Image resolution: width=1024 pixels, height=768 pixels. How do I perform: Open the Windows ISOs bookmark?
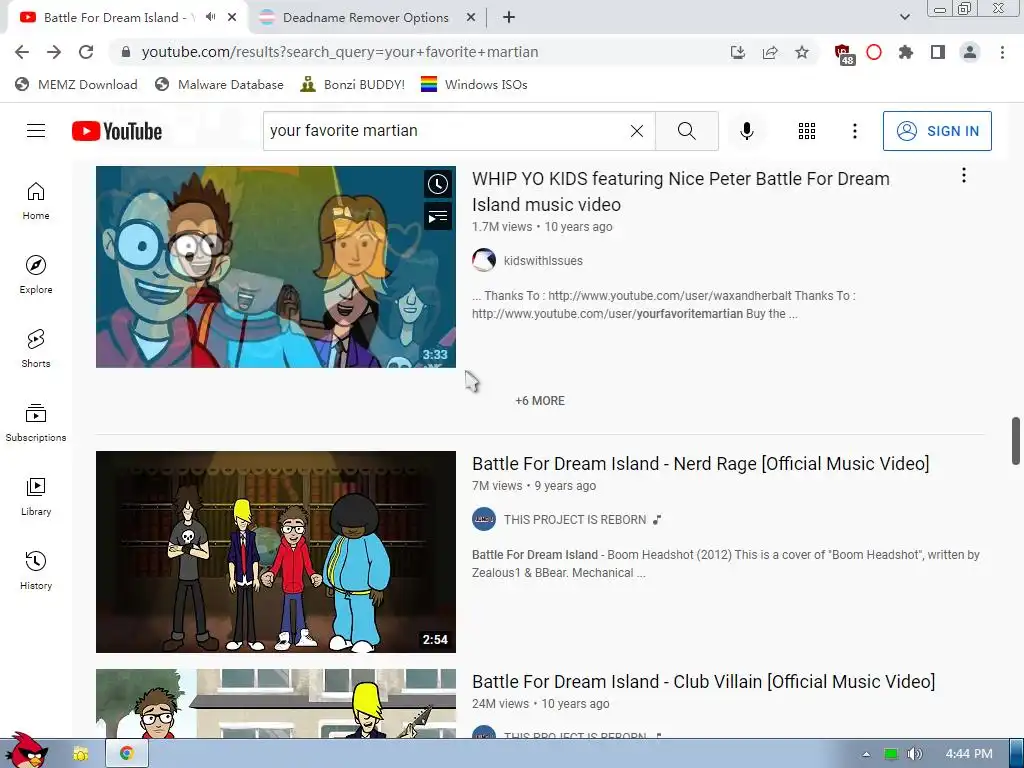[x=474, y=84]
